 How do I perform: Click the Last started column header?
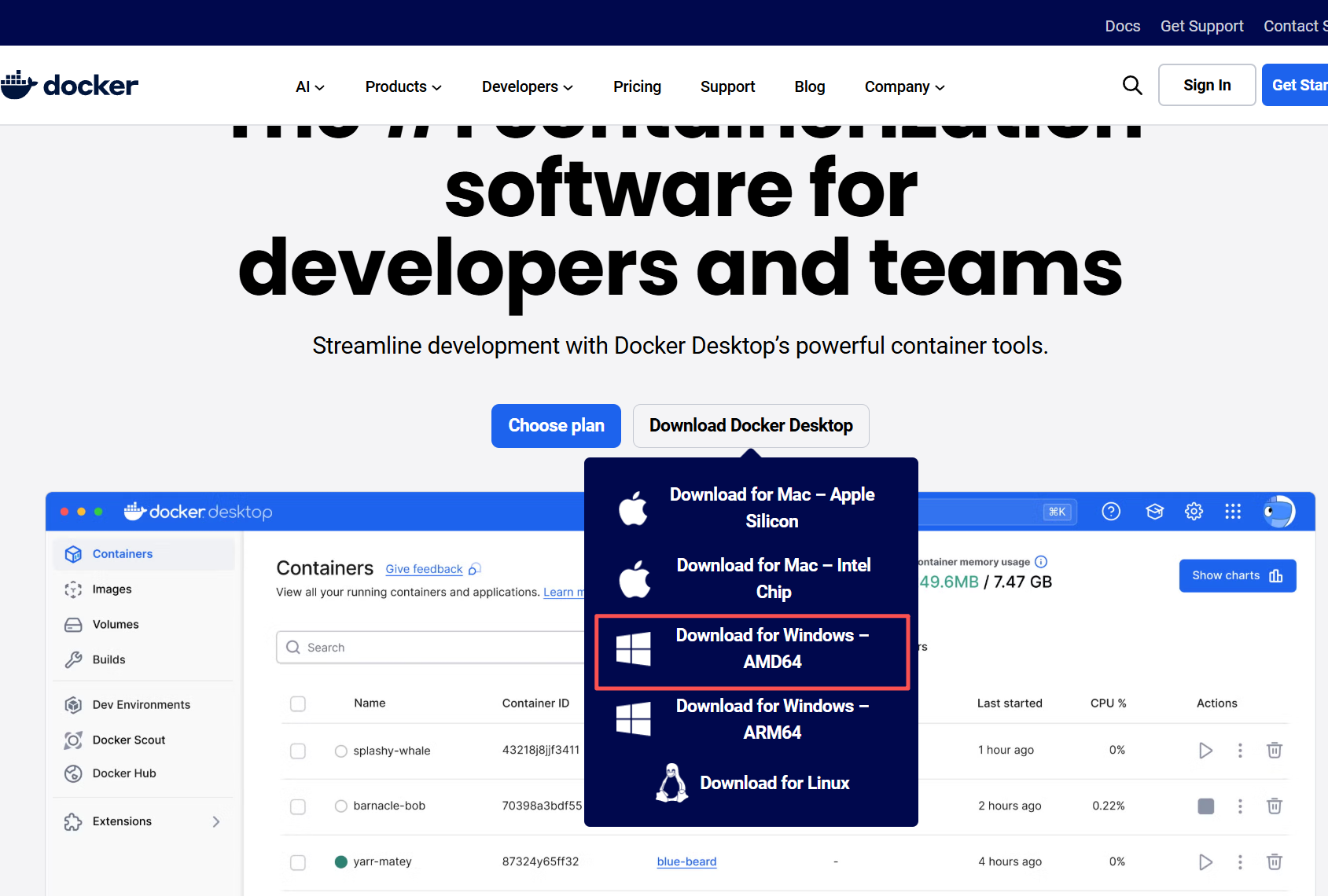[1010, 703]
